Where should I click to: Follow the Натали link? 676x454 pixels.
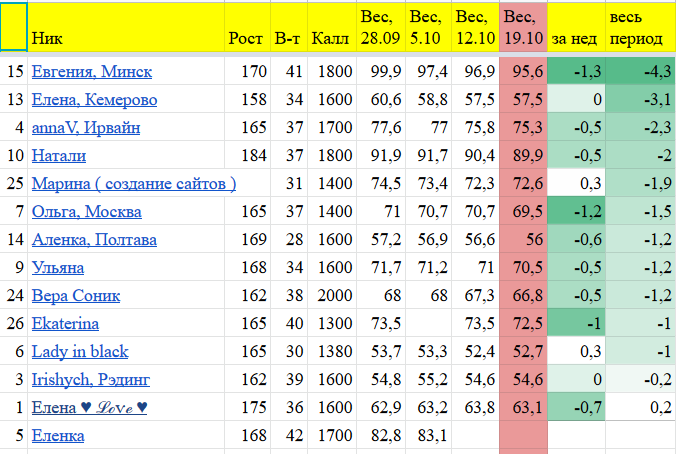[59, 156]
